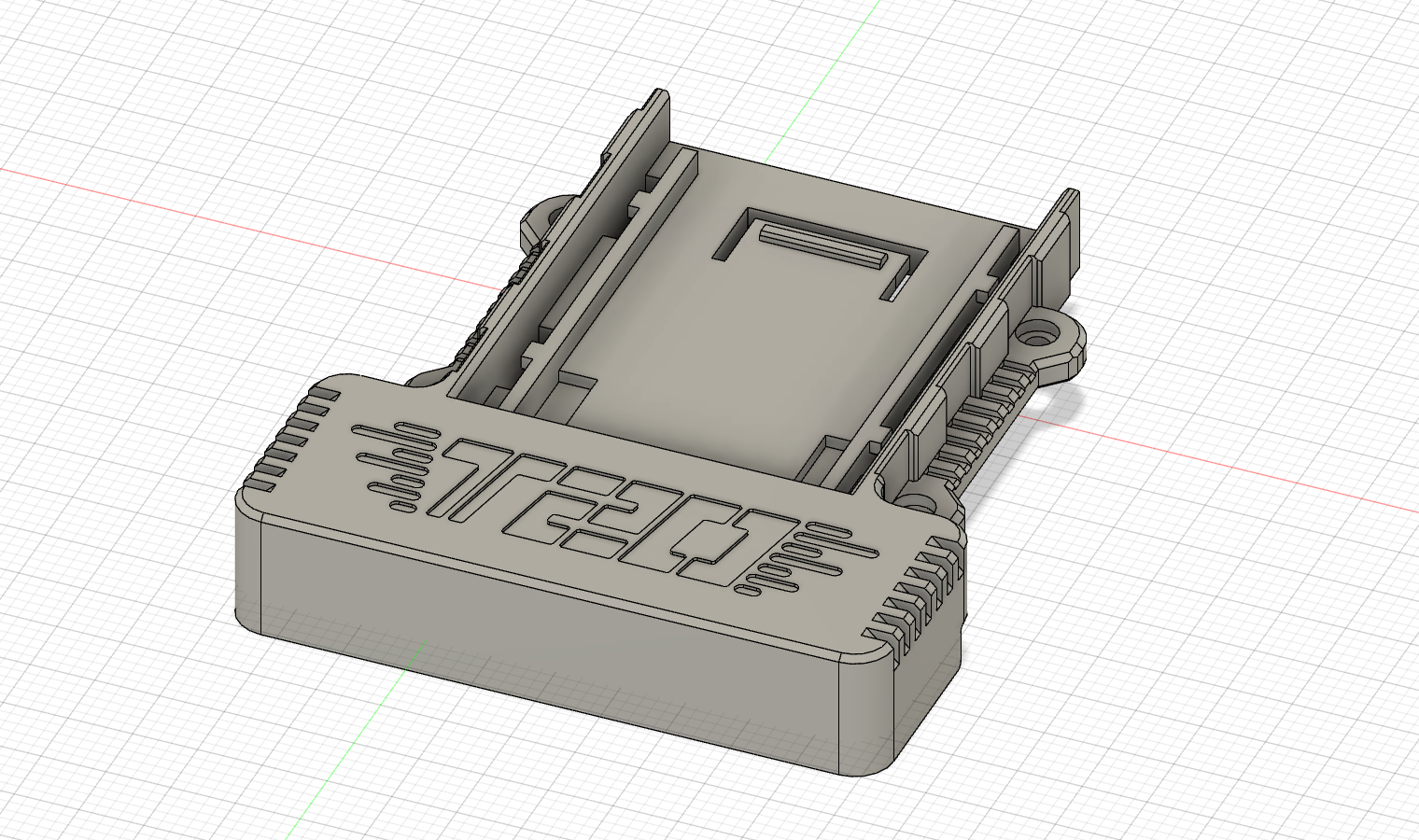Click the right mounting hole of the model

1036,331
